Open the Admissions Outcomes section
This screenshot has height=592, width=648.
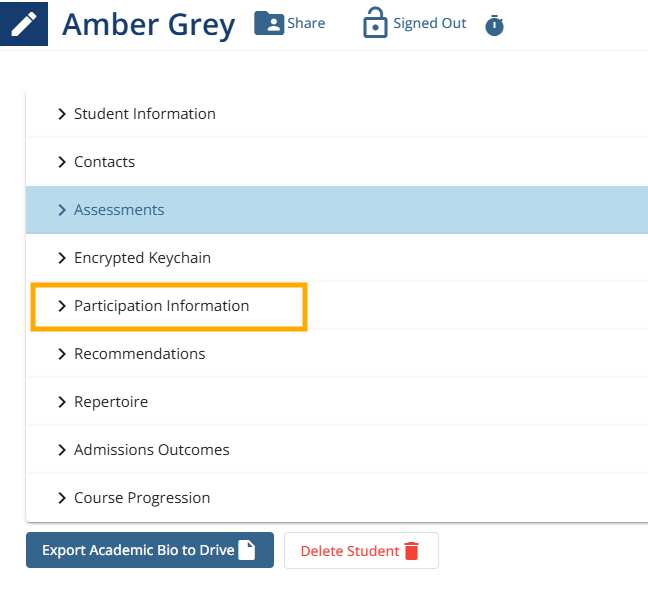(x=337, y=450)
